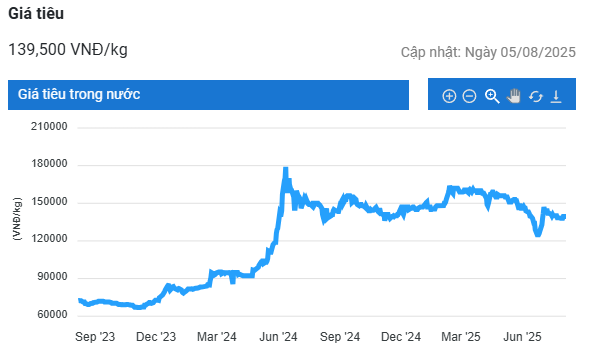The image size is (589, 362).
Task: Zoom out with the minus icon
Action: (469, 96)
